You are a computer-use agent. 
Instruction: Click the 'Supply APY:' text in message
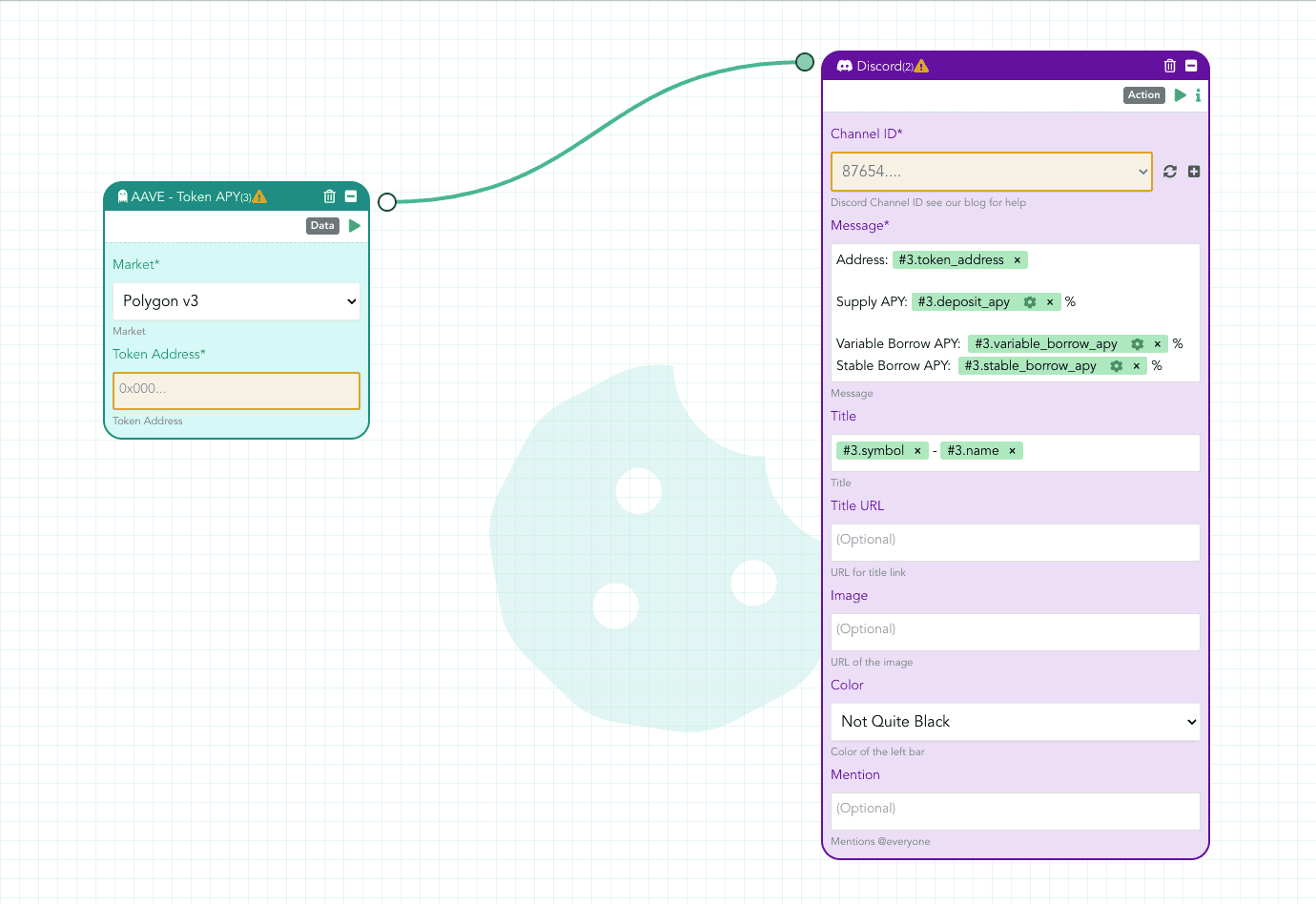click(872, 302)
